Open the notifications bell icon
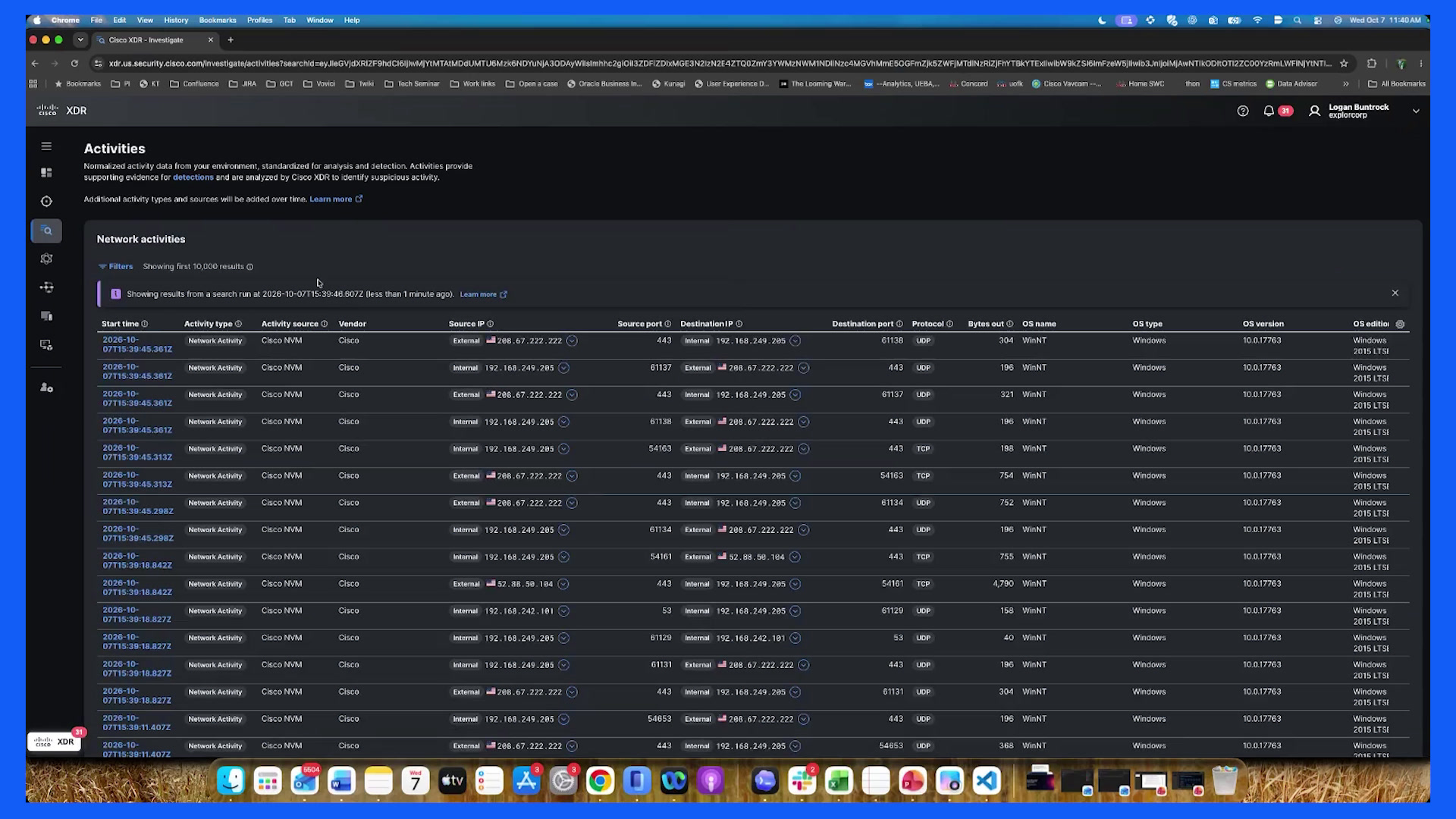 point(1269,111)
